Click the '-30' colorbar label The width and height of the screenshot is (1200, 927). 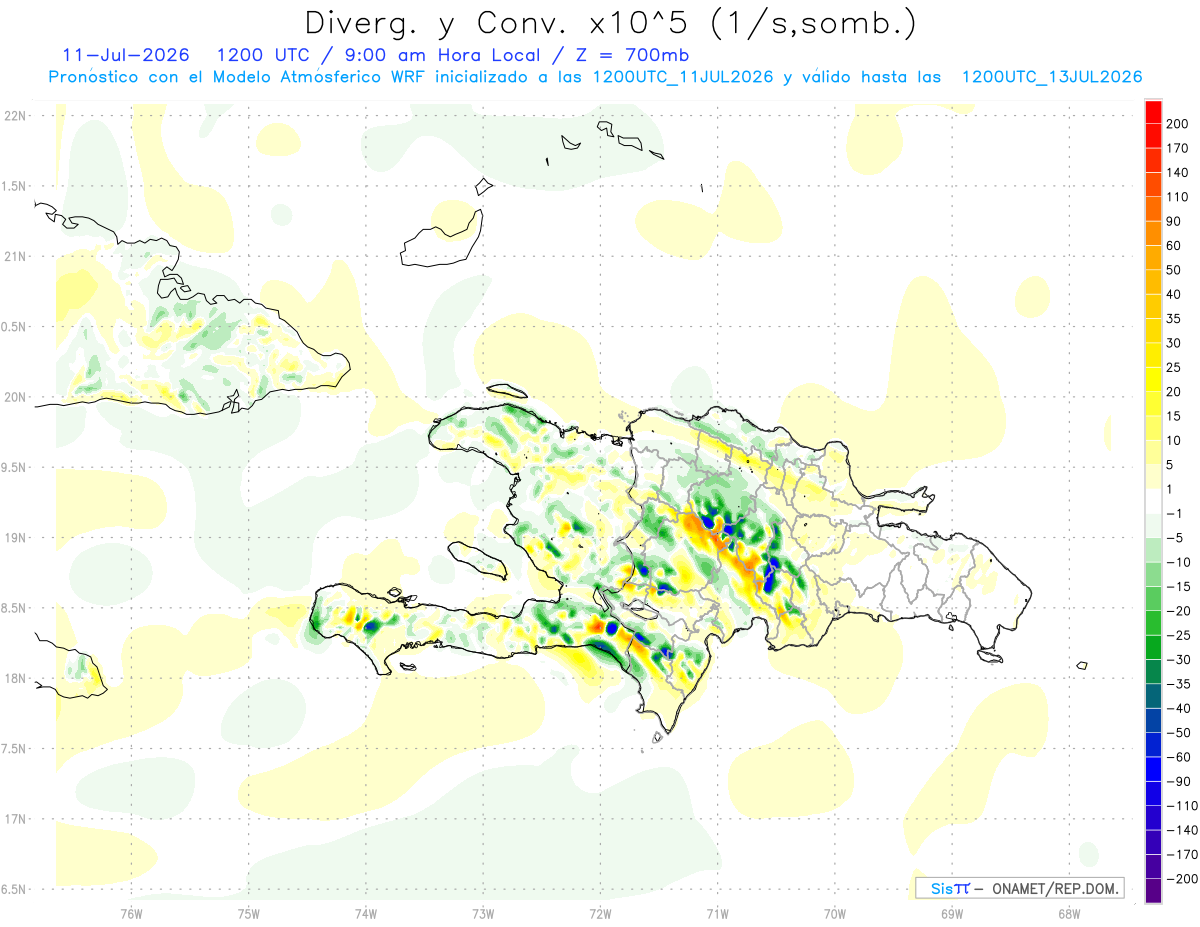pyautogui.click(x=1178, y=660)
